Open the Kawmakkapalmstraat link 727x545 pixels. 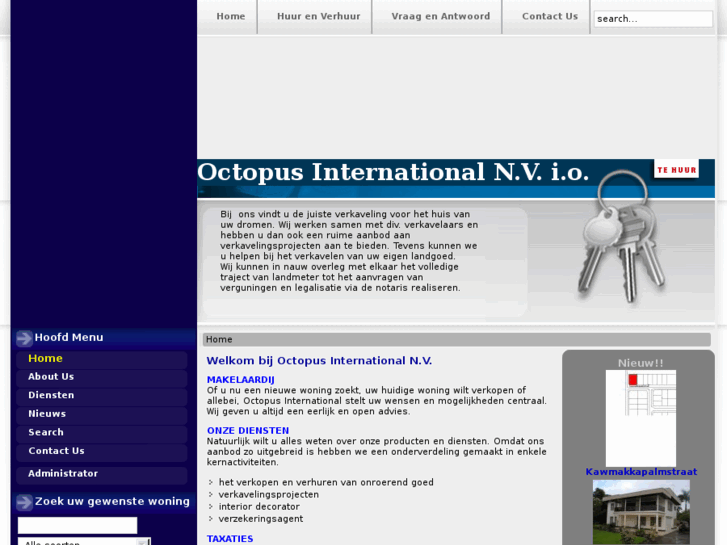click(641, 472)
